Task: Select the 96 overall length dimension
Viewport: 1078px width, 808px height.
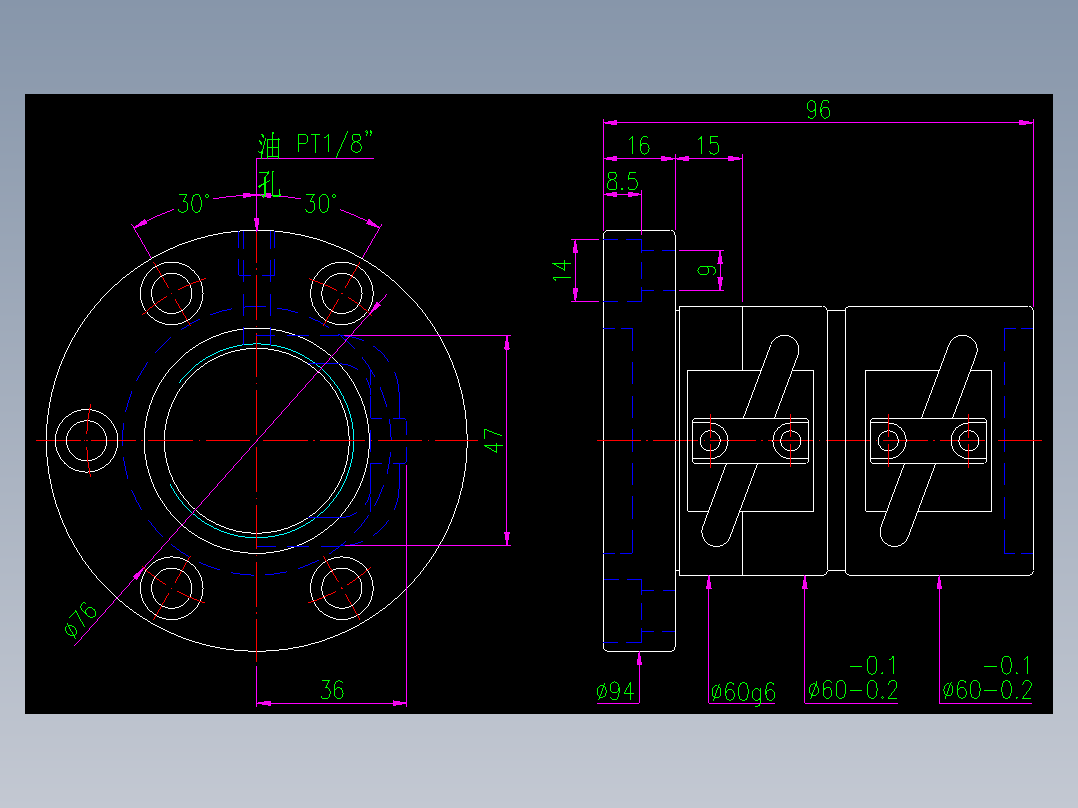Action: pyautogui.click(x=819, y=110)
